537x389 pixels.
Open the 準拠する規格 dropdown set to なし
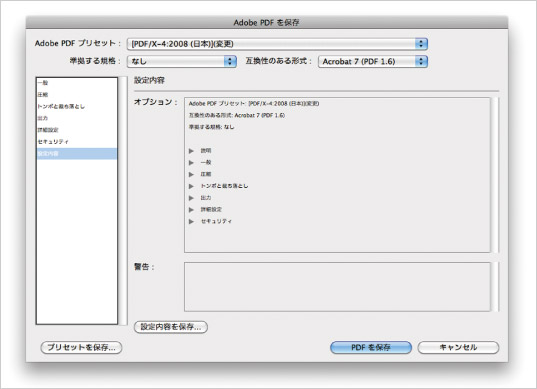coord(182,61)
